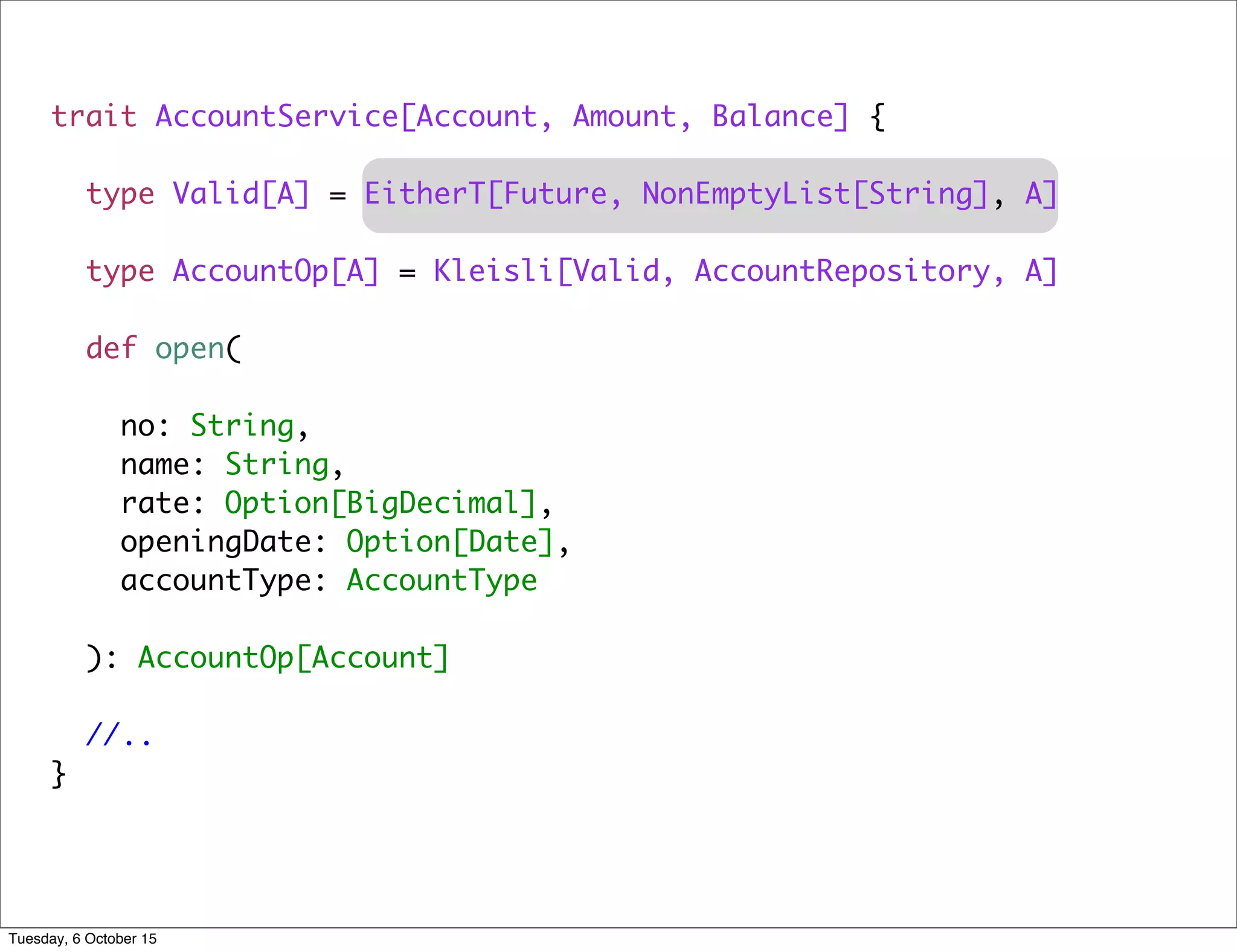Click the 'Balance]' type parameter

pos(780,117)
